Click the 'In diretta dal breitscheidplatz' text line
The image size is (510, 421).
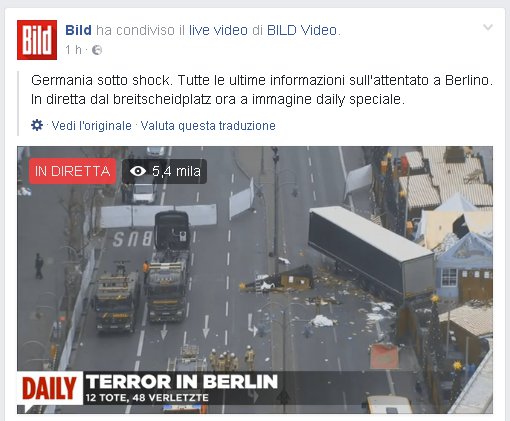(x=218, y=99)
